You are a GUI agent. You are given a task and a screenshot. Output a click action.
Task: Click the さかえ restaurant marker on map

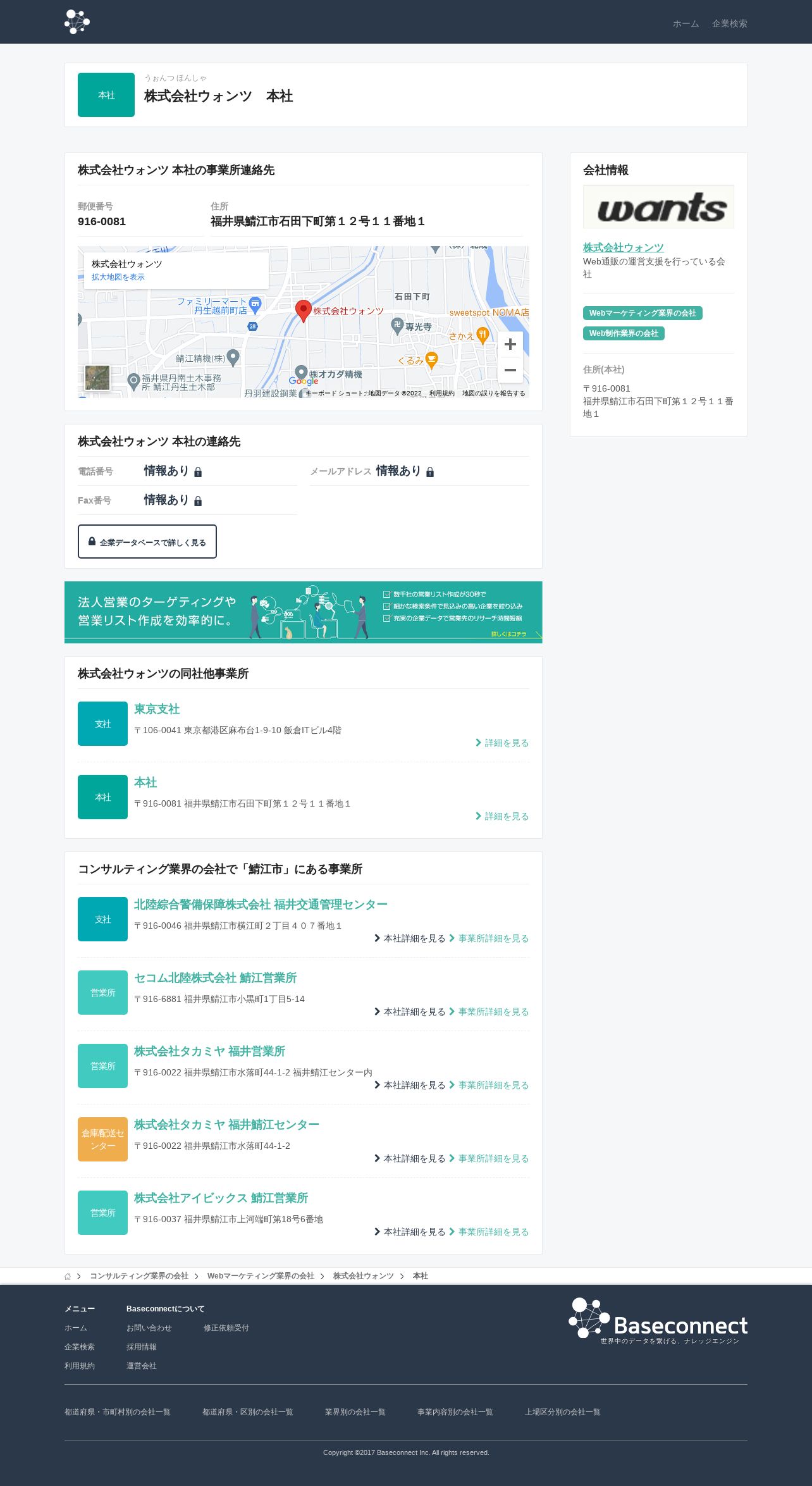(483, 335)
